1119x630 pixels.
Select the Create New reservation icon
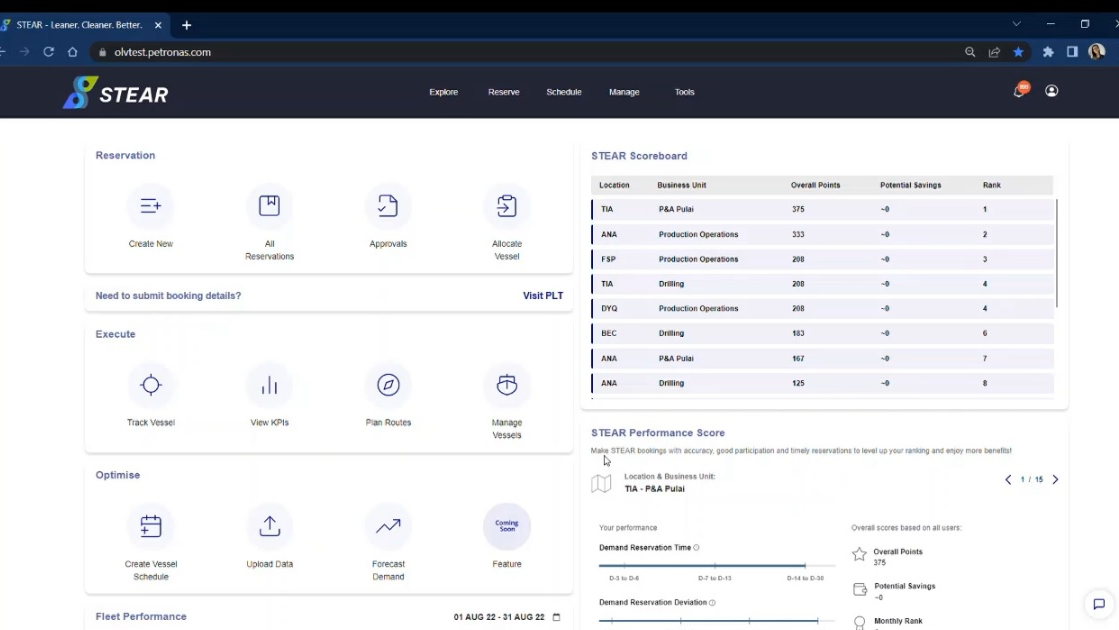[x=150, y=204]
